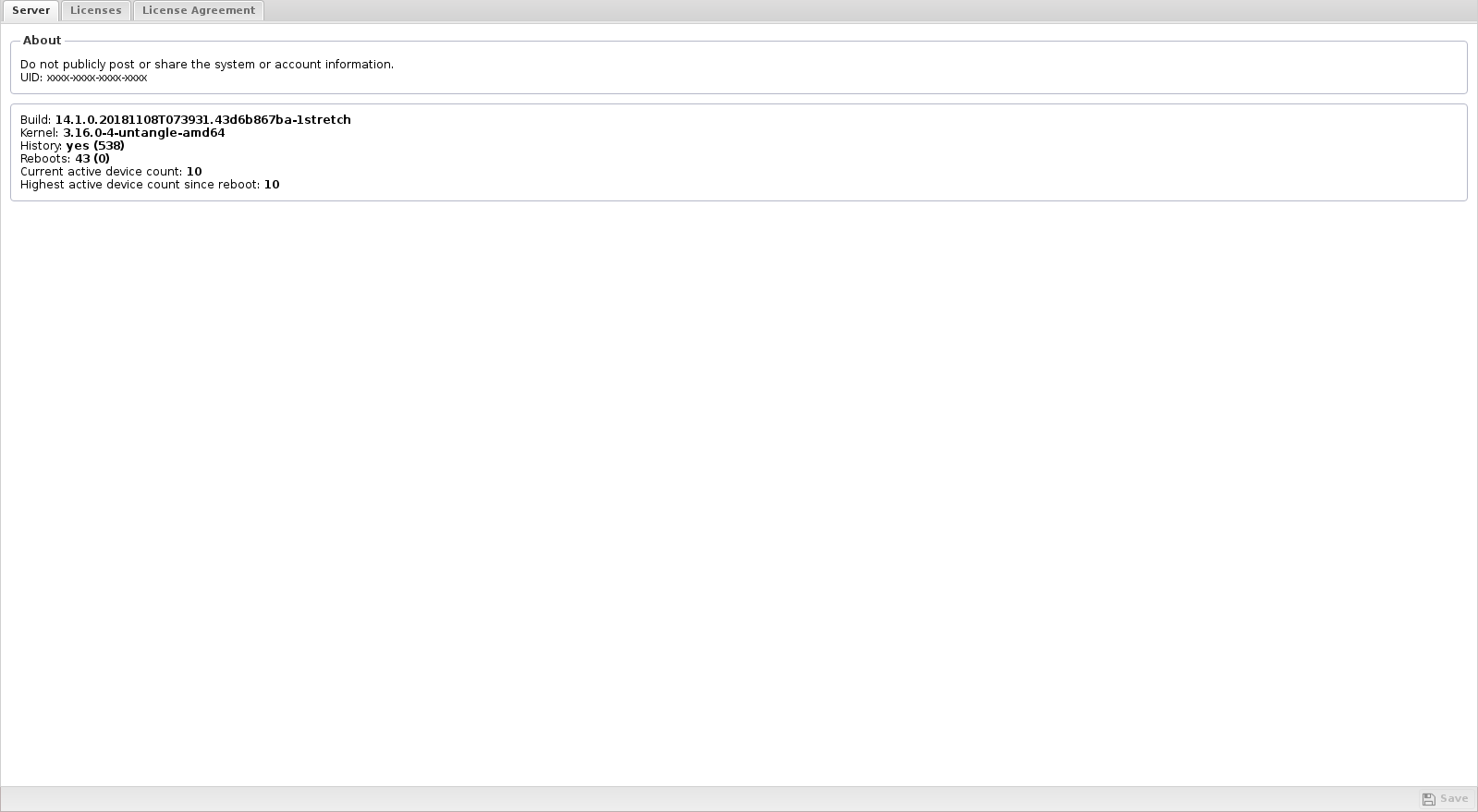This screenshot has height=812, width=1478.
Task: Click the Save button label
Action: 1454,799
